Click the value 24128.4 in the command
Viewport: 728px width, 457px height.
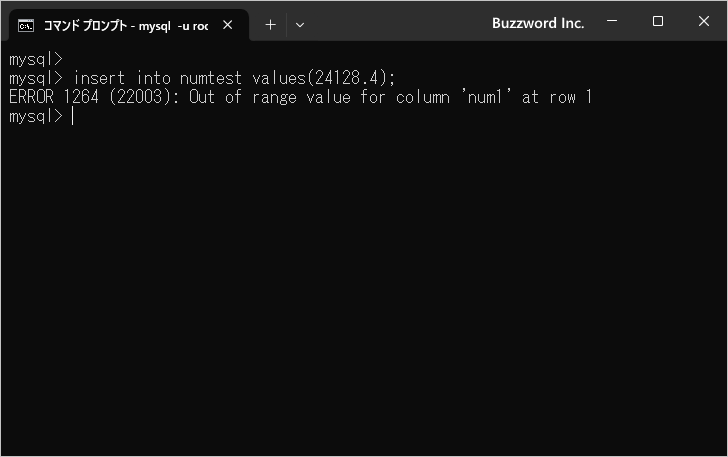(x=346, y=78)
